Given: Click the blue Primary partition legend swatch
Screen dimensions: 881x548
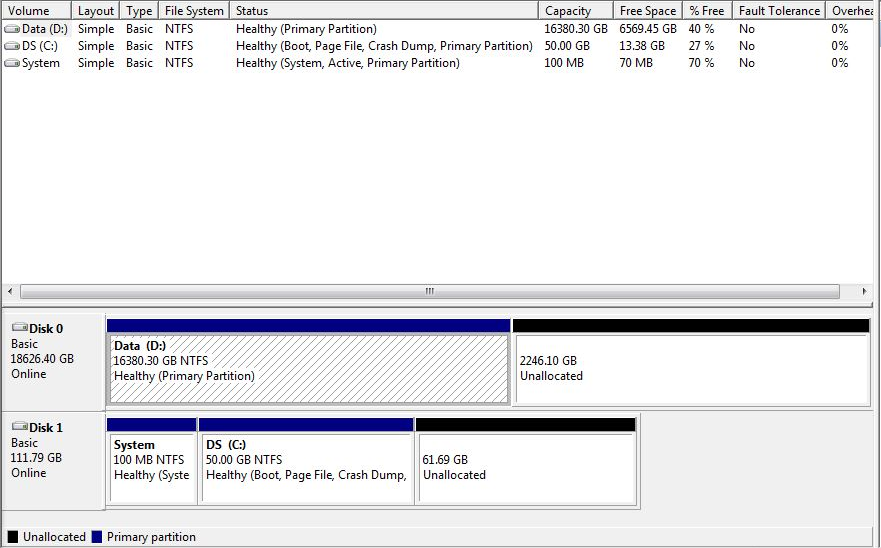Looking at the screenshot, I should click(97, 537).
